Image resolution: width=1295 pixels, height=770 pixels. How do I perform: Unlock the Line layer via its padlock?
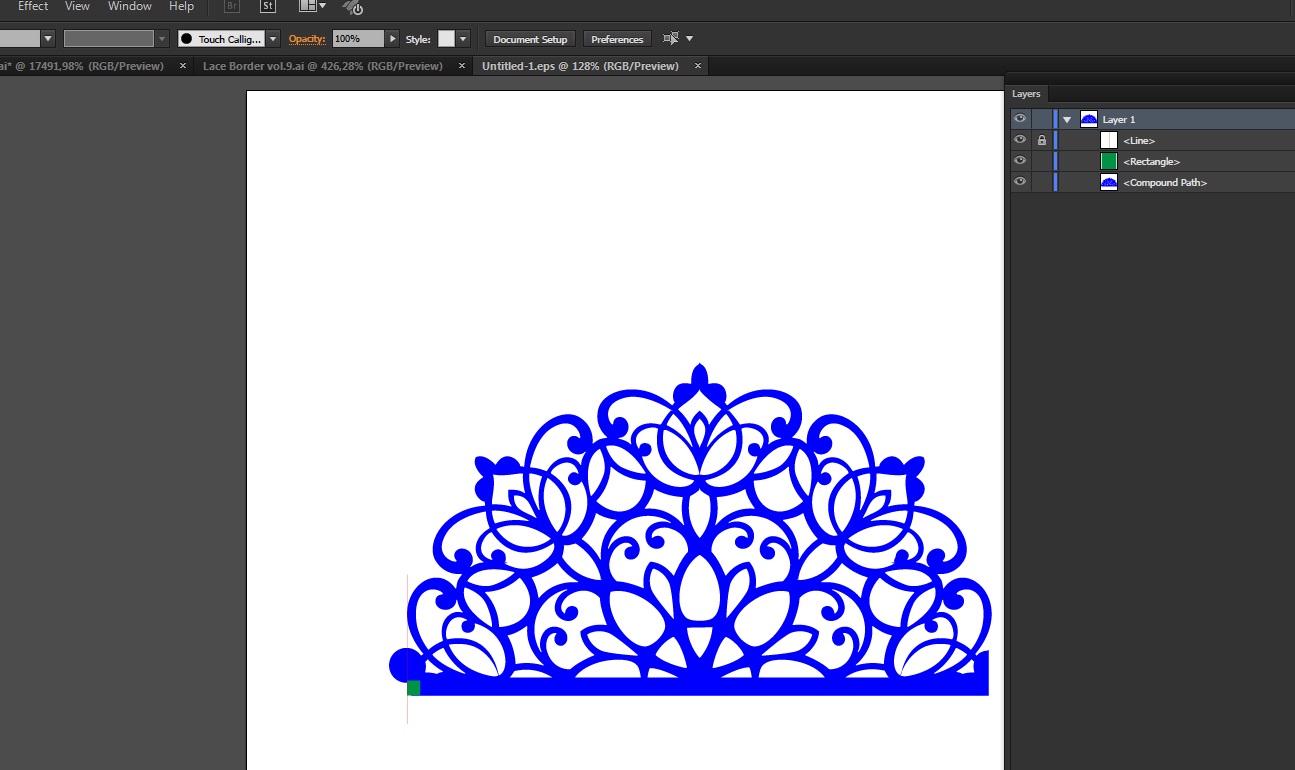coord(1042,141)
